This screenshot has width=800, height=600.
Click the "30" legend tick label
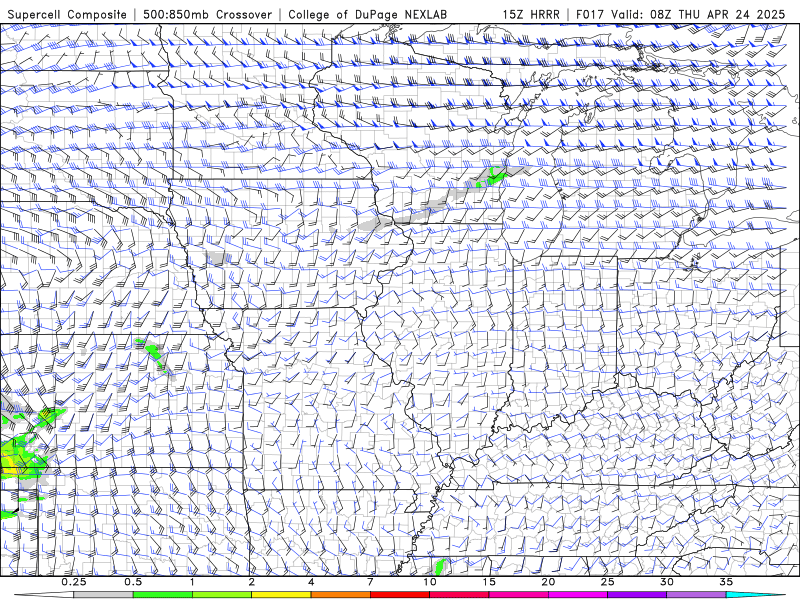667,582
